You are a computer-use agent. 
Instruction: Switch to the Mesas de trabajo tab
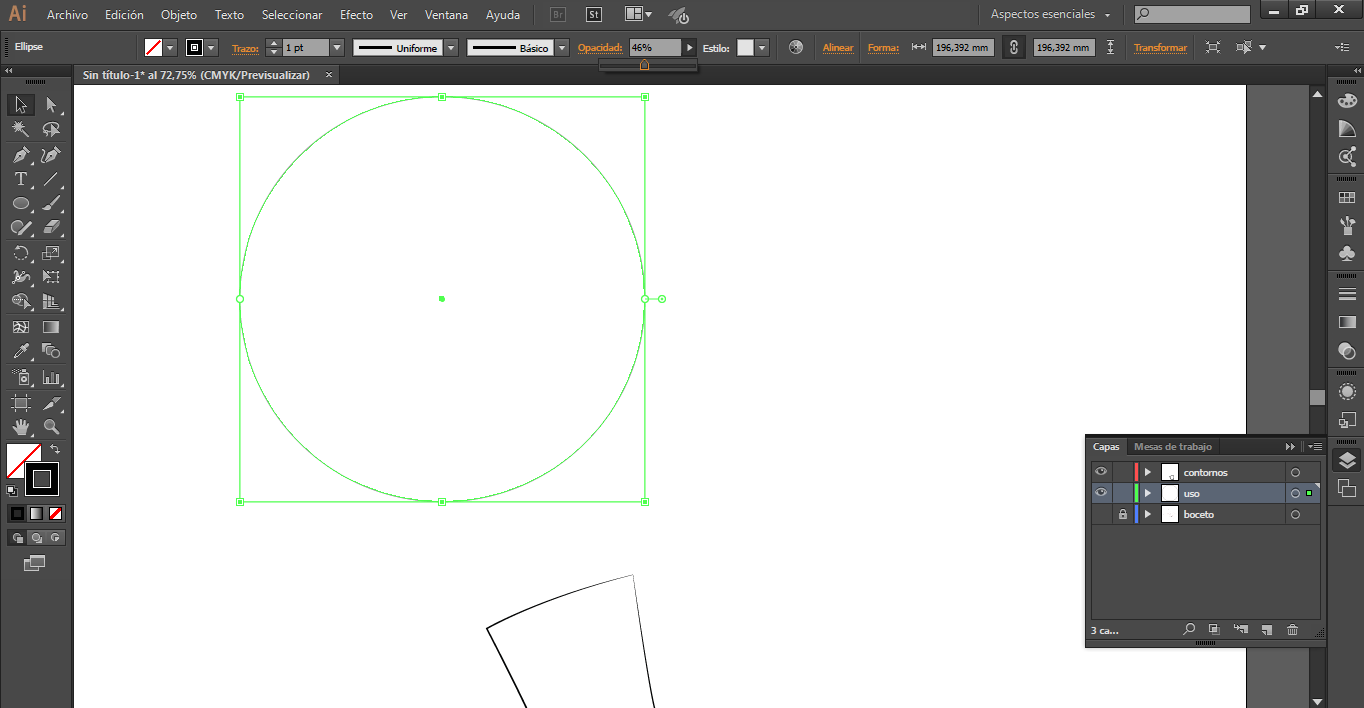pyautogui.click(x=1172, y=447)
